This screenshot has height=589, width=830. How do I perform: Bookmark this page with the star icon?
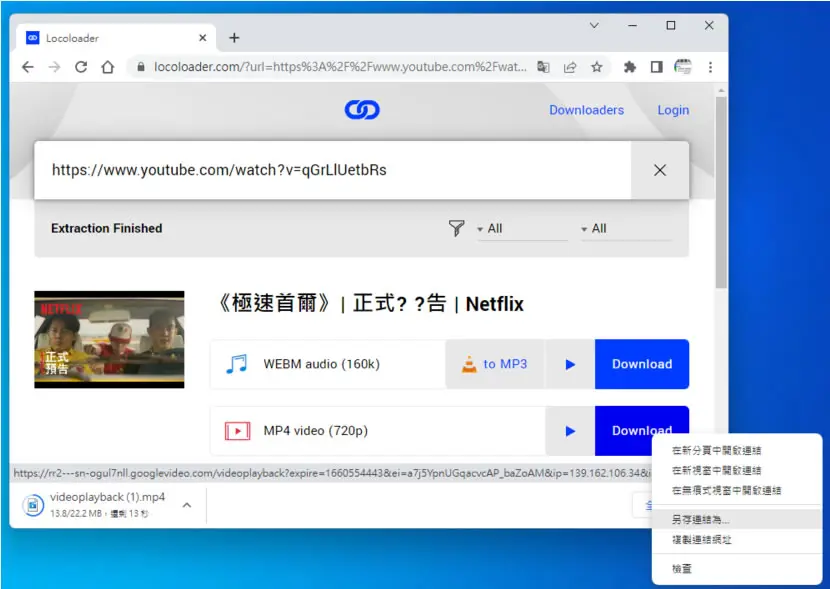[597, 67]
